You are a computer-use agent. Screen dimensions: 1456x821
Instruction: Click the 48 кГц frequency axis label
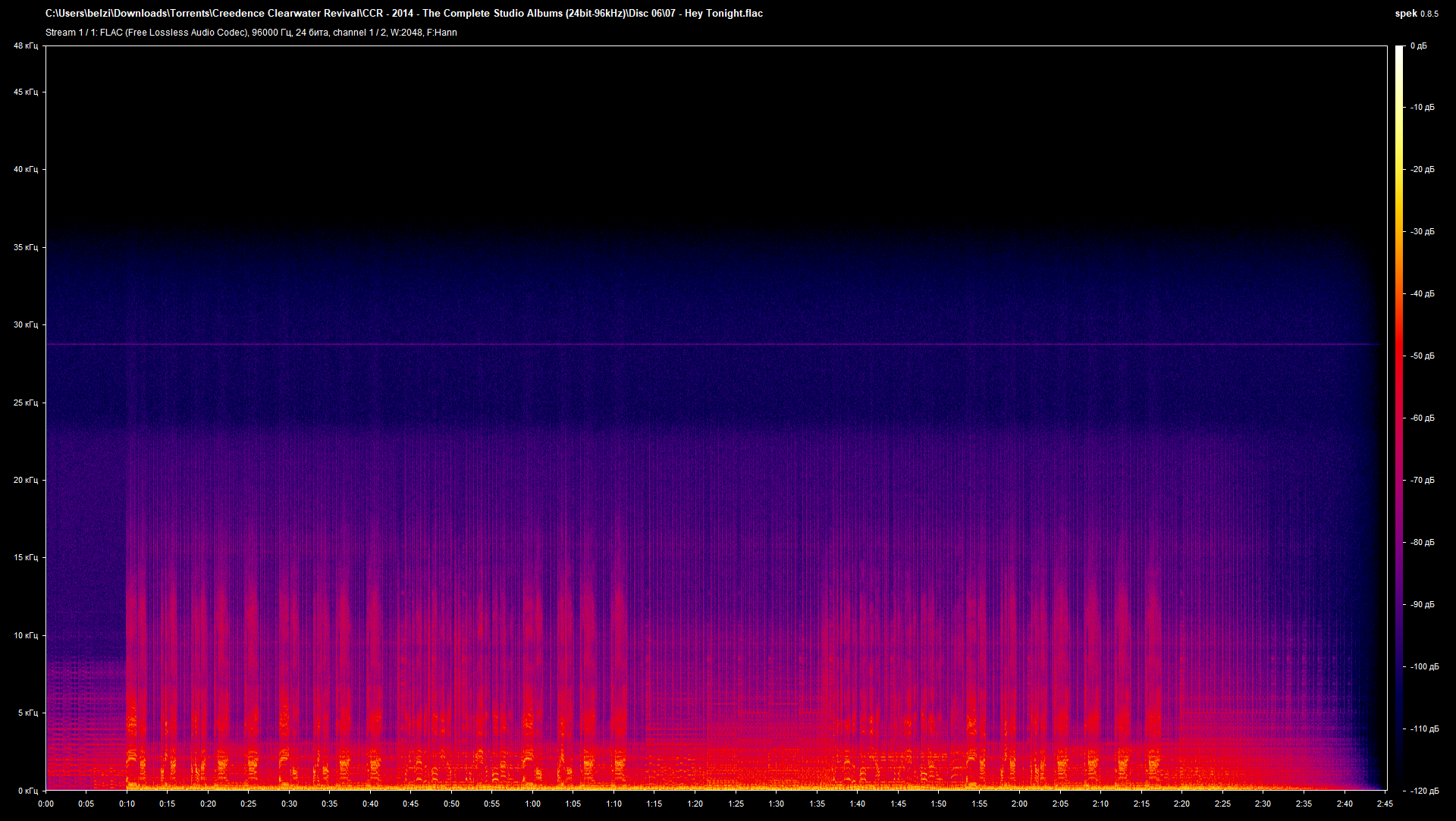pyautogui.click(x=26, y=45)
